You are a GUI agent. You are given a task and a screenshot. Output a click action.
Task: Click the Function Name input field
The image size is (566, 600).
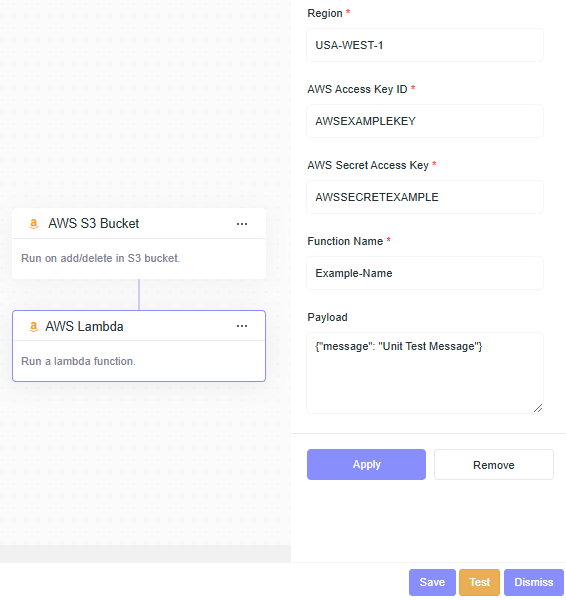(x=425, y=273)
